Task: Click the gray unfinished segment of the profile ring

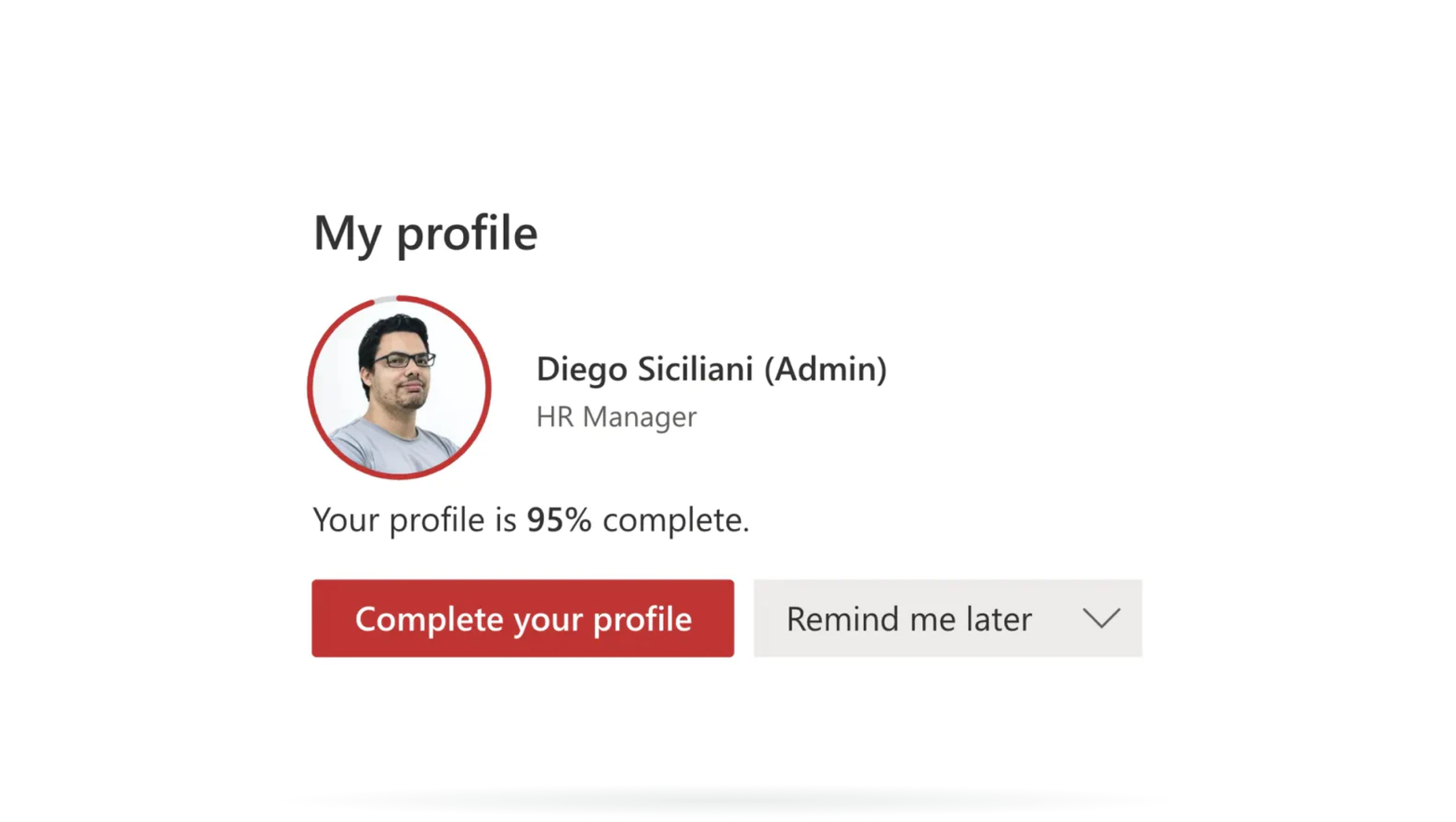Action: (385, 299)
